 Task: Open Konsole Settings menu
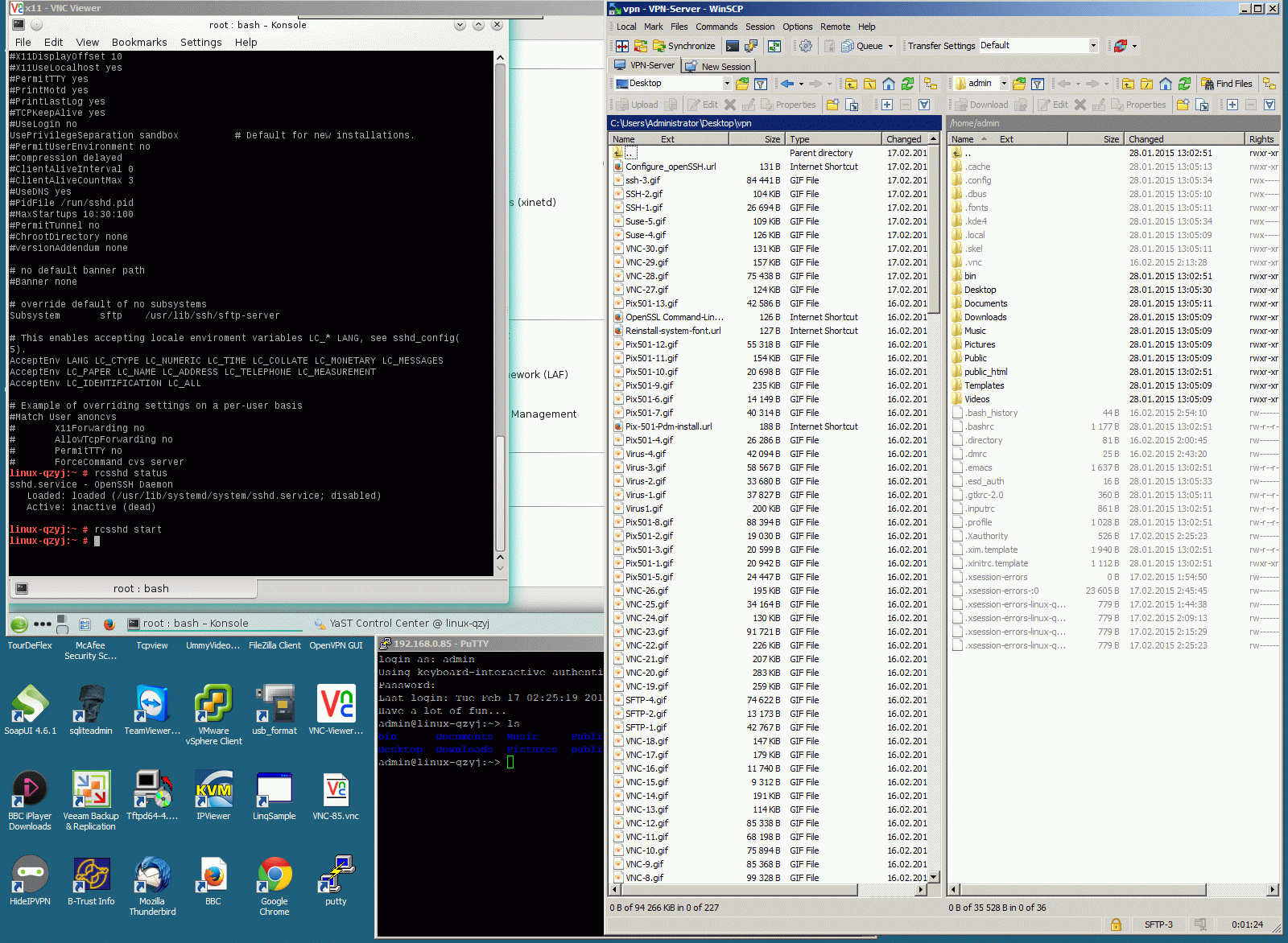pyautogui.click(x=200, y=43)
